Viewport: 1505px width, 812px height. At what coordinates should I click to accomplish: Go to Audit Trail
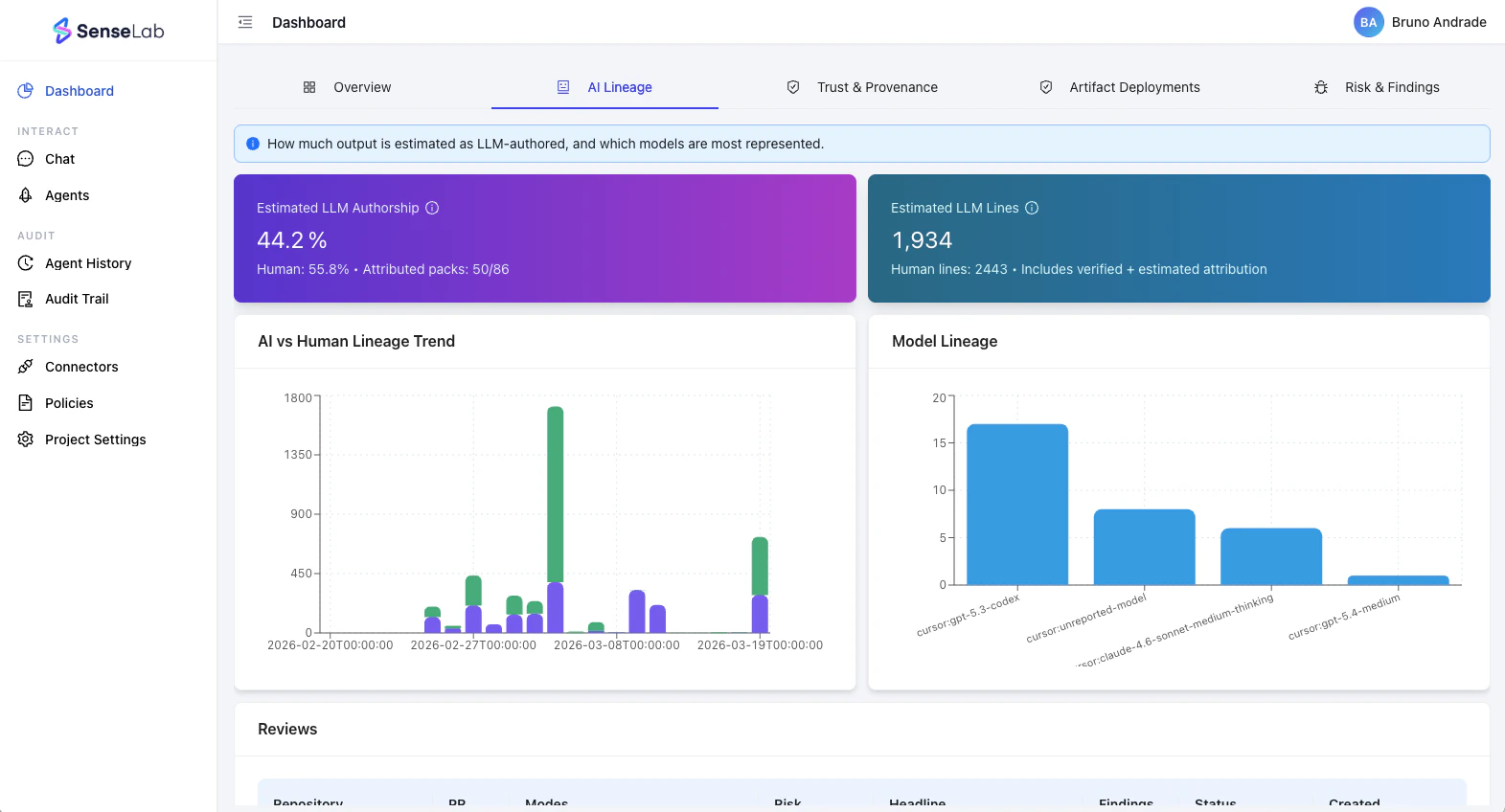(77, 299)
